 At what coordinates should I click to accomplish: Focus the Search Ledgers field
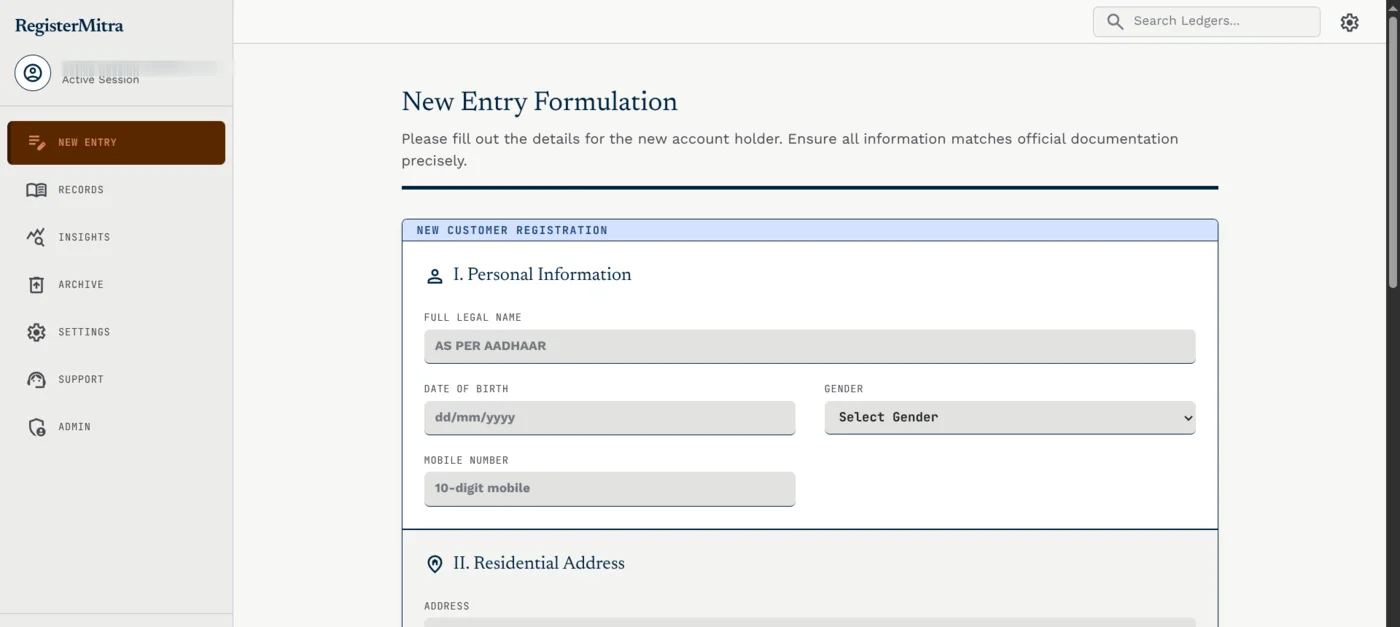click(1206, 21)
